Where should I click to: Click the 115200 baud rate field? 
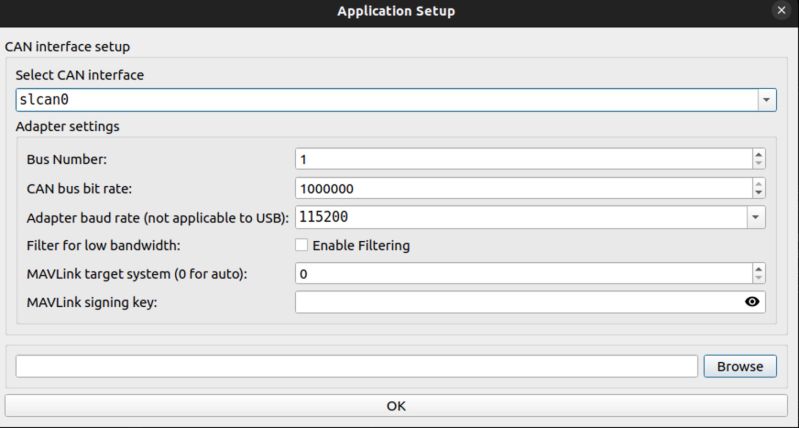521,217
